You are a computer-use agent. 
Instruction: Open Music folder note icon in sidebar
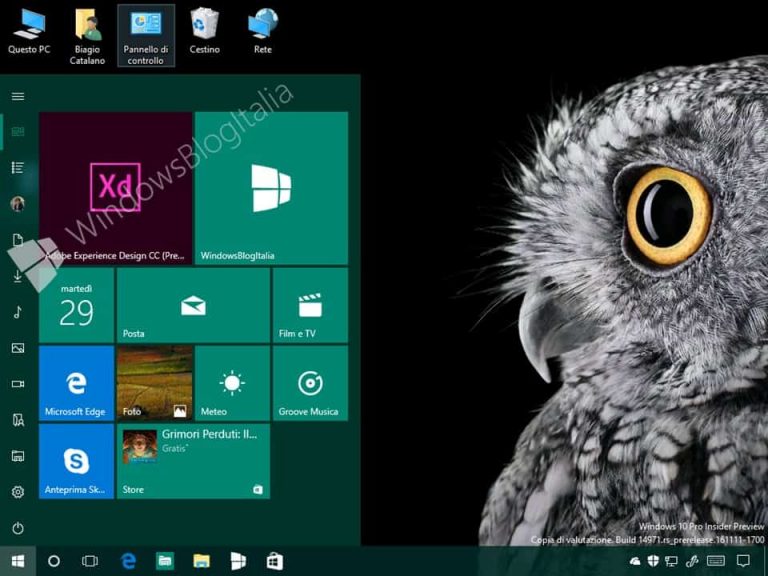18,312
